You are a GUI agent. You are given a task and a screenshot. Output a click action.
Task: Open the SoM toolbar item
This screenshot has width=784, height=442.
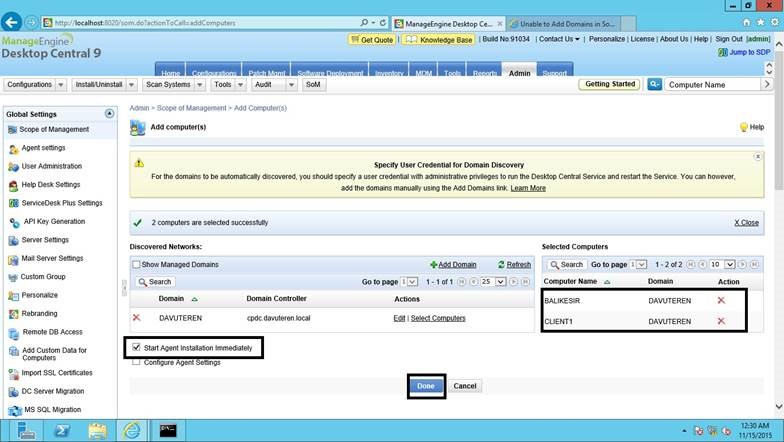point(313,84)
